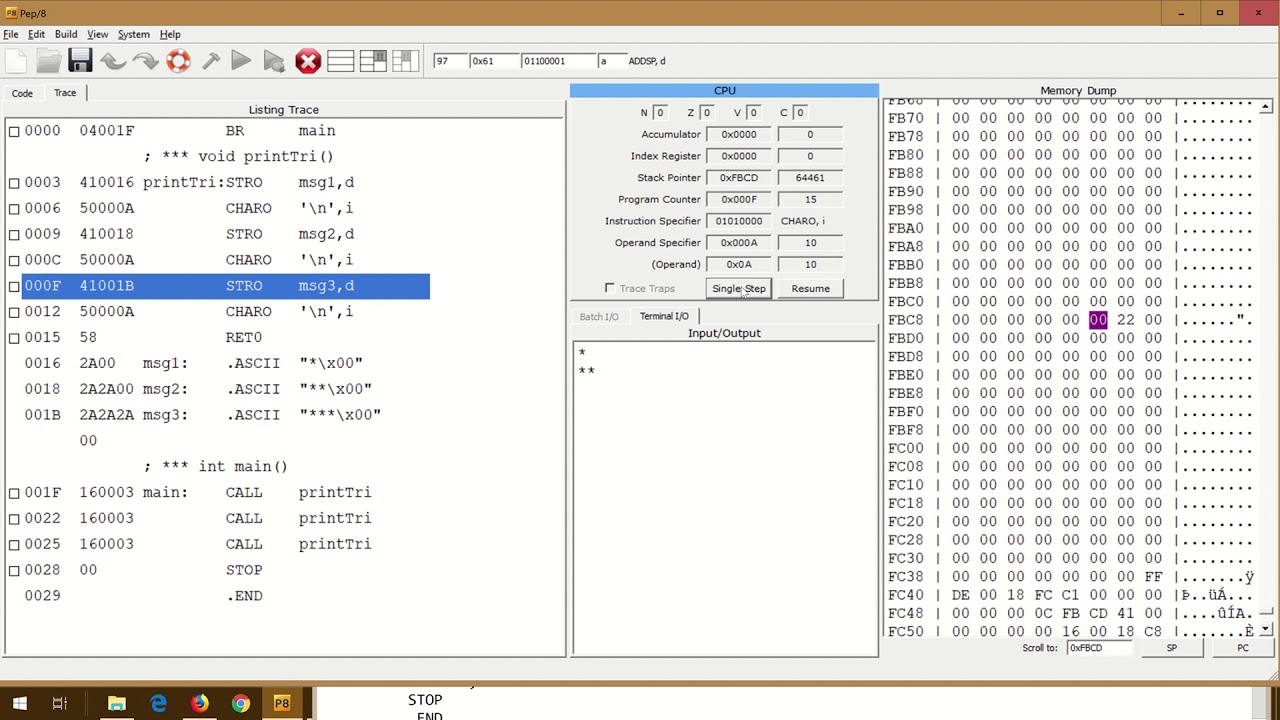Image resolution: width=1280 pixels, height=720 pixels.
Task: Toggle breakpoint at address 0012 CHARO
Action: 14,312
